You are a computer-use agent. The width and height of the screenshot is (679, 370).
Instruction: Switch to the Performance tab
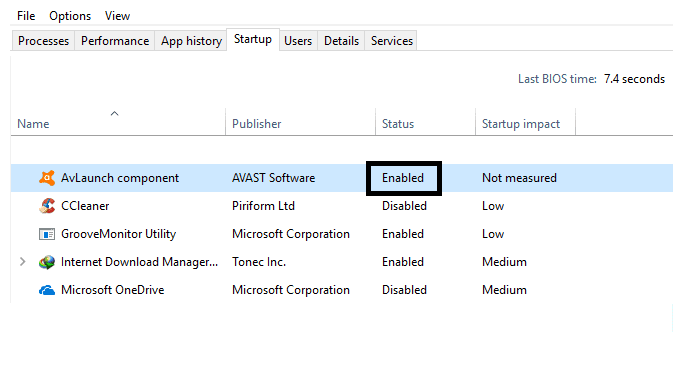[115, 41]
